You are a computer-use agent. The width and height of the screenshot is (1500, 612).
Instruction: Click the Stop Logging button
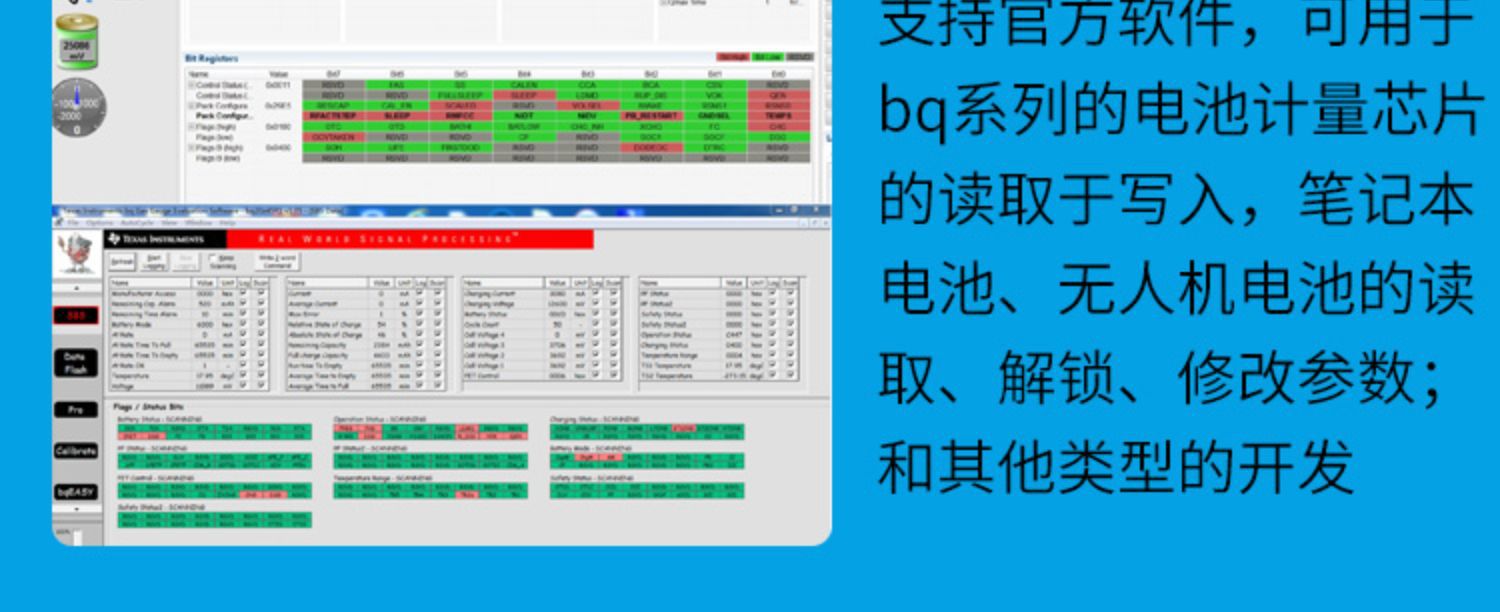pos(186,262)
